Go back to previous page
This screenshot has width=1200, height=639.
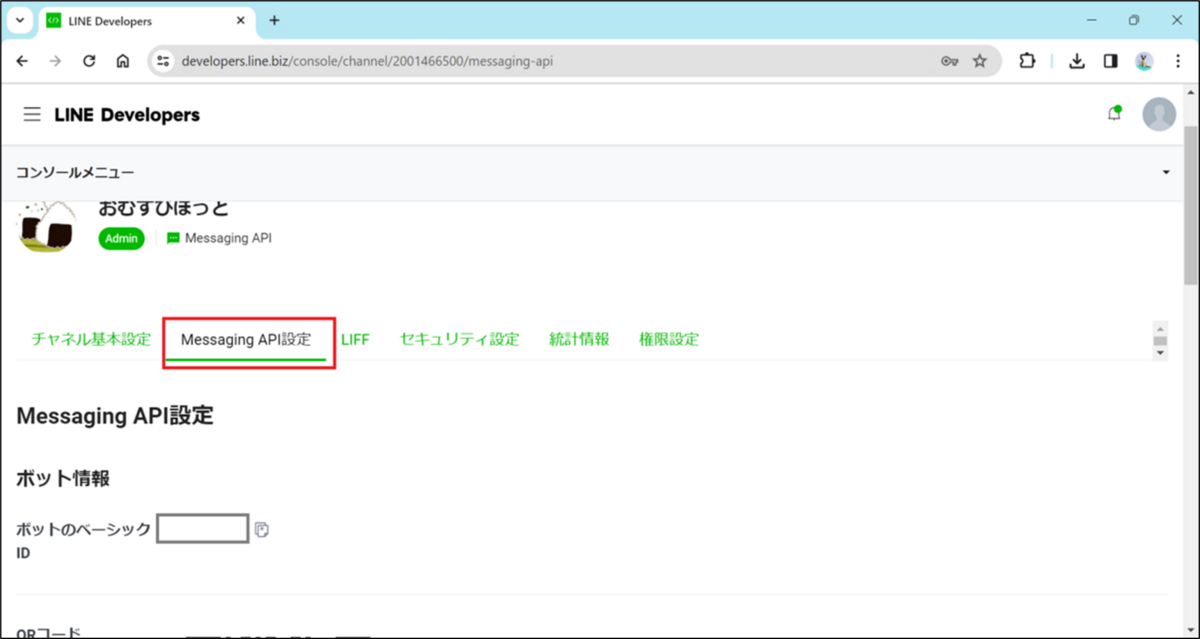(x=22, y=61)
